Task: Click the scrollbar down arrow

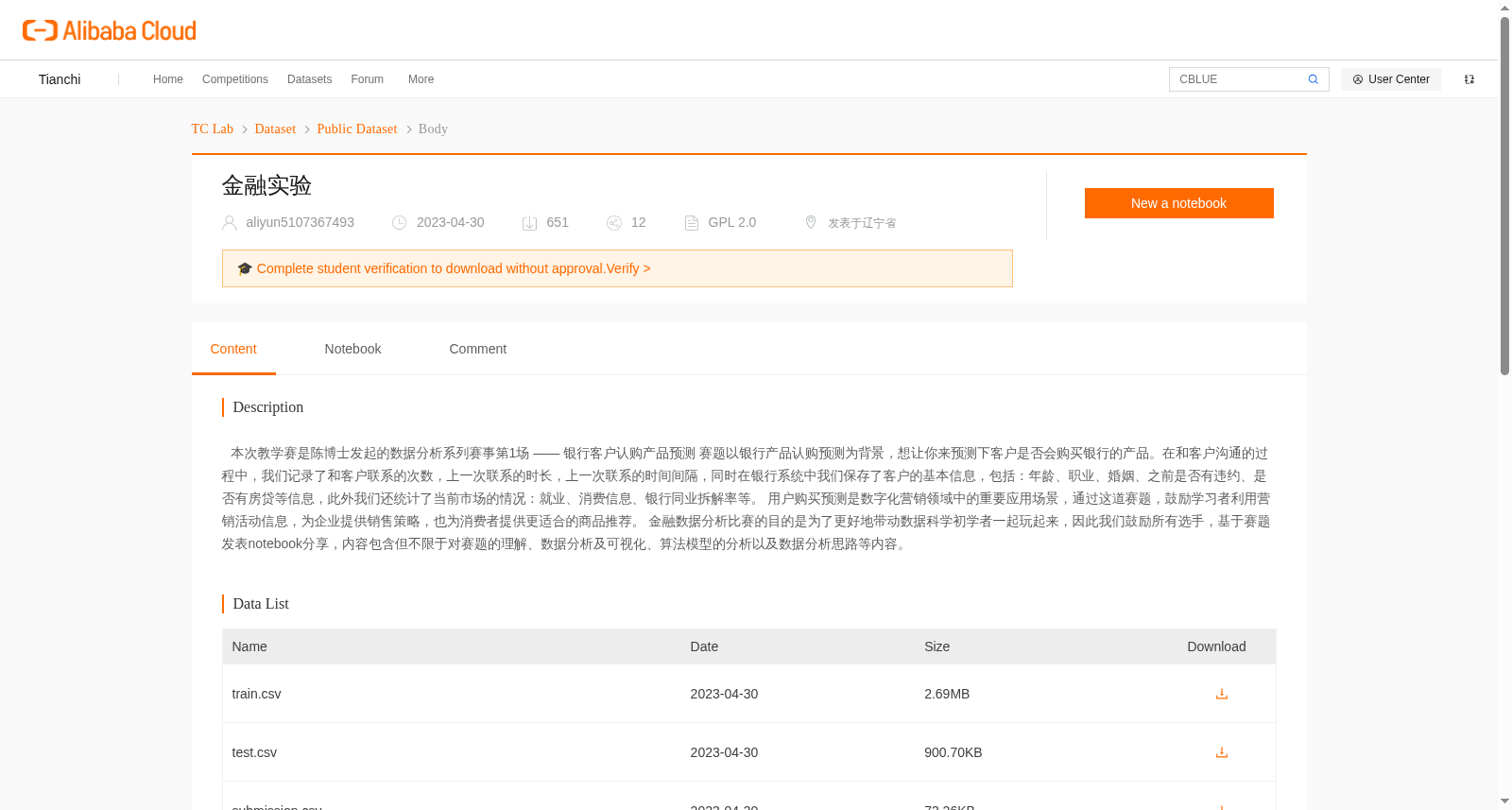Action: 1504,801
